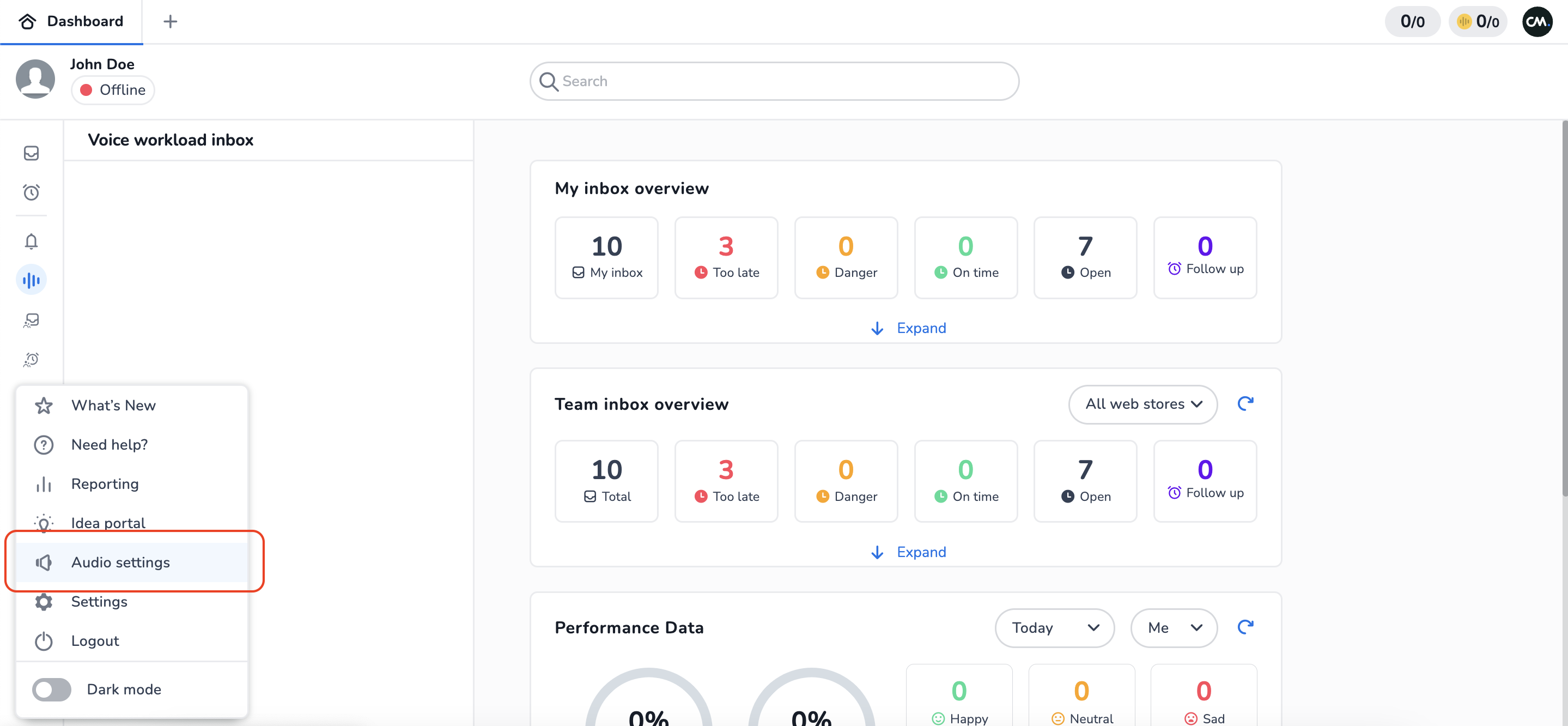Toggle Dark mode switch
Viewport: 1568px width, 726px height.
coord(52,689)
